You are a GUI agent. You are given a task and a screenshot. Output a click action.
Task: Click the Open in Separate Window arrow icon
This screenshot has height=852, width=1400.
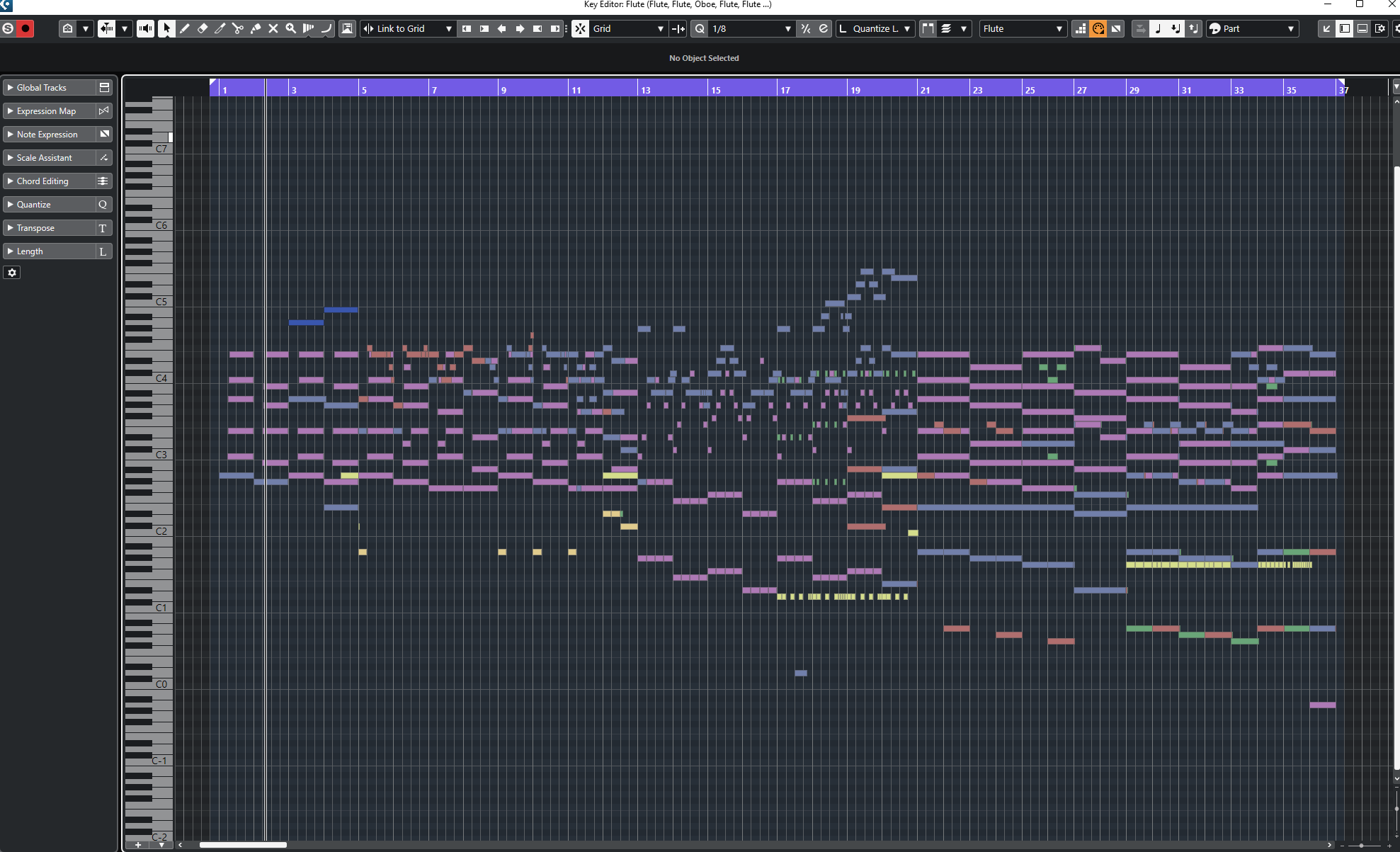click(1326, 28)
